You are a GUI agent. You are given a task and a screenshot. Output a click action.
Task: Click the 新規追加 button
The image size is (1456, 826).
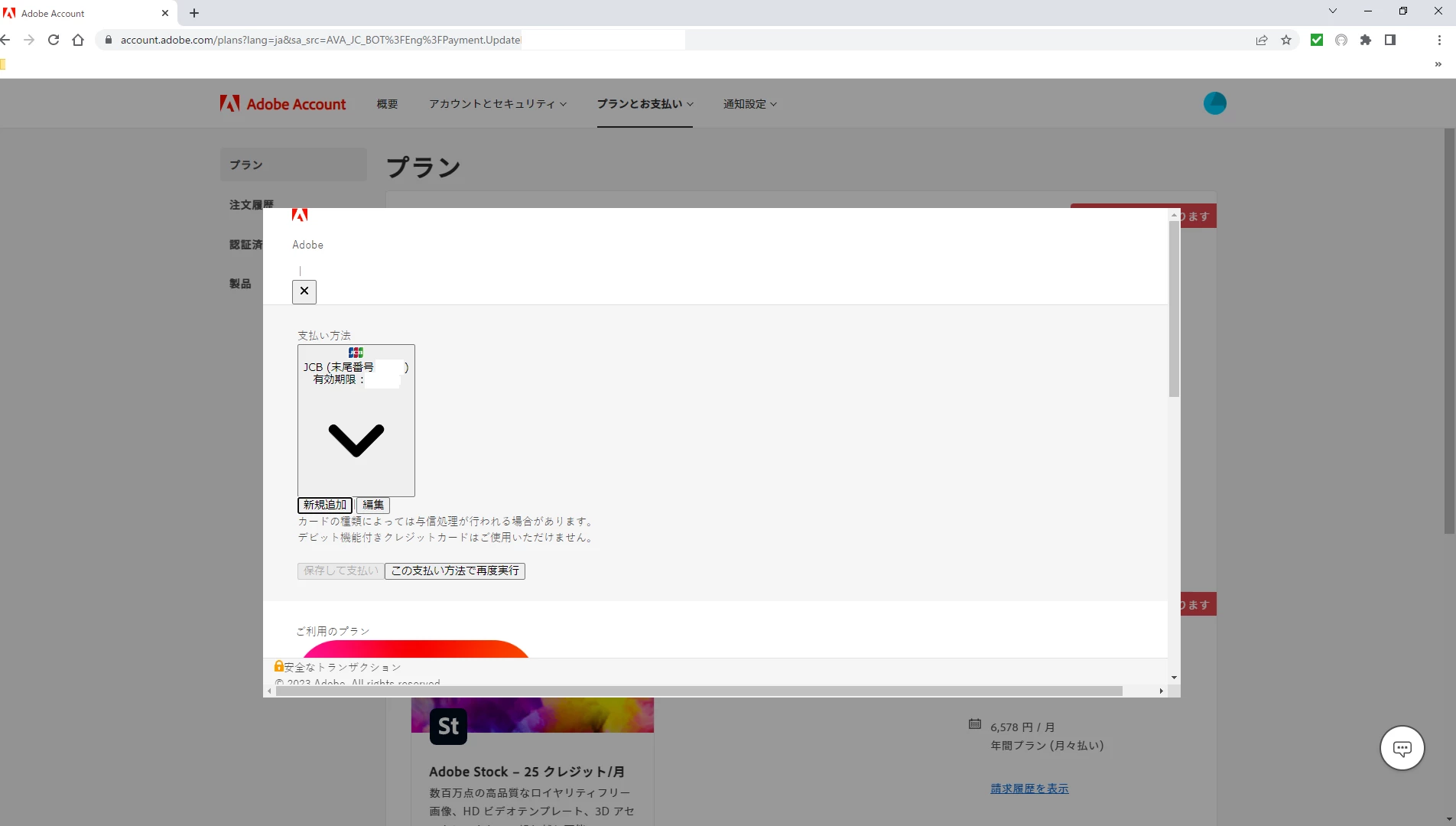pyautogui.click(x=325, y=505)
